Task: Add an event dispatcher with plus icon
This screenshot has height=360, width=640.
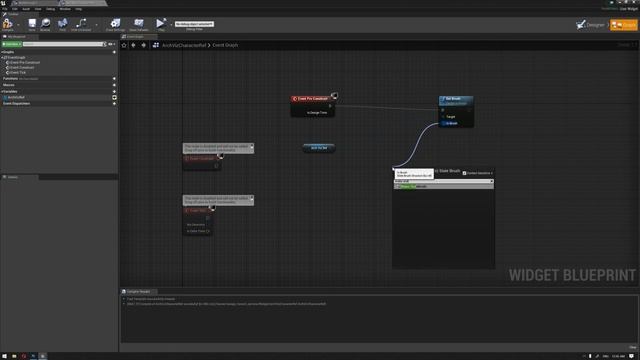Action: (x=114, y=104)
